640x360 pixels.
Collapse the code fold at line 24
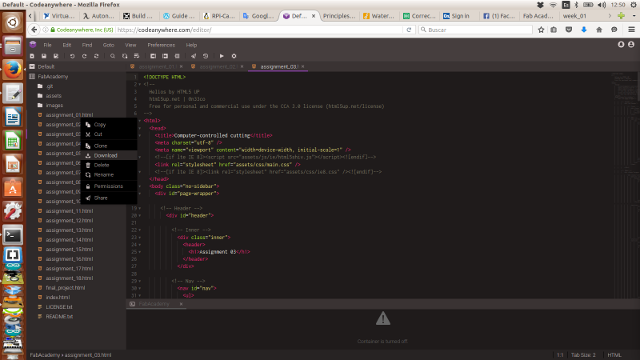140,245
